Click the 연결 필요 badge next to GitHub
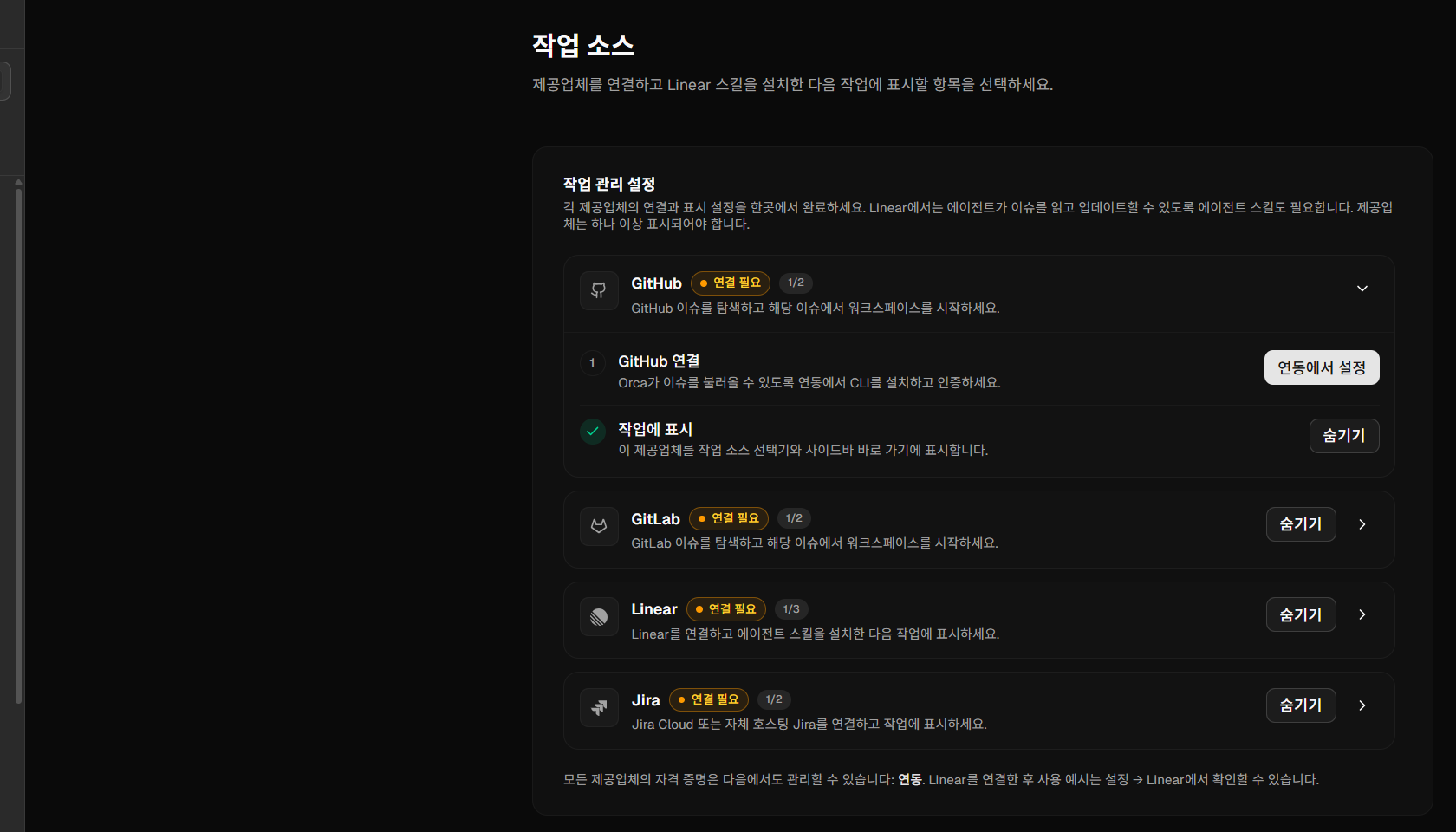This screenshot has height=832, width=1456. (x=731, y=283)
